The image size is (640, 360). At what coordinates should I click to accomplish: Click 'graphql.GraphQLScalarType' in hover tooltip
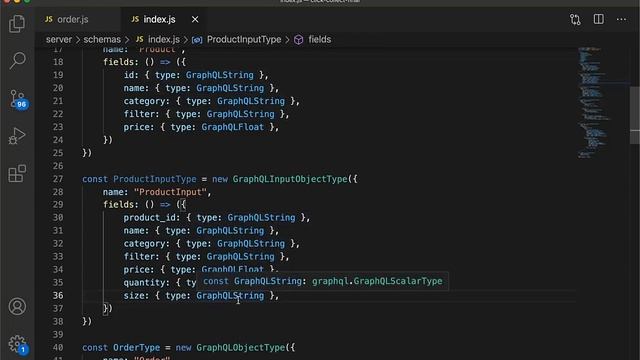pyautogui.click(x=377, y=281)
